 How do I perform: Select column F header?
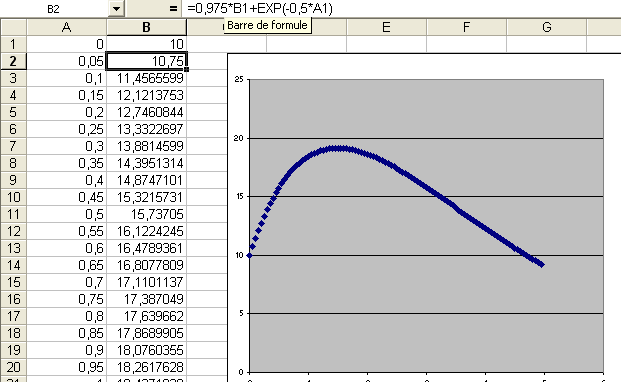point(467,27)
